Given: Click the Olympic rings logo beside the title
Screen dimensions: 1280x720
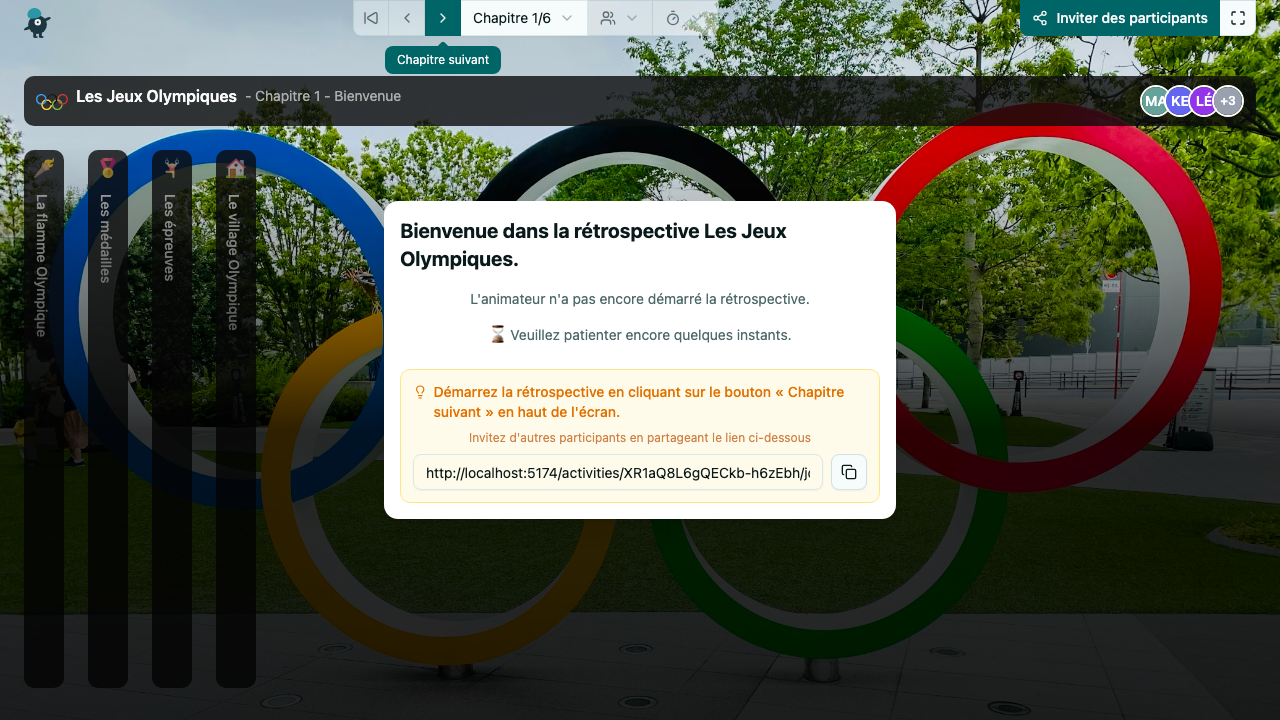Looking at the screenshot, I should 51,100.
